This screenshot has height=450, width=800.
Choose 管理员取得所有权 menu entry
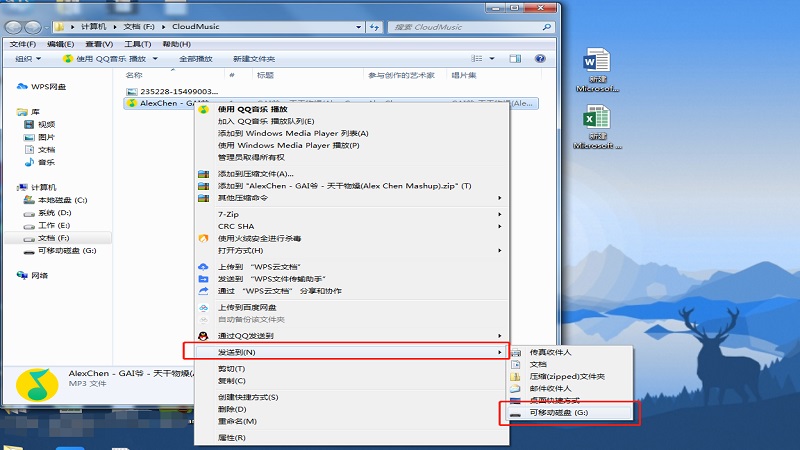coord(352,158)
